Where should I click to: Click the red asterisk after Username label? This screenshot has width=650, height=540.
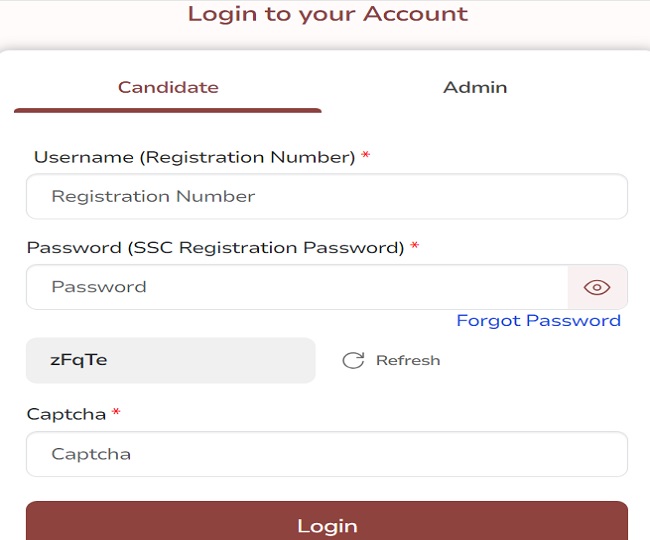(366, 157)
